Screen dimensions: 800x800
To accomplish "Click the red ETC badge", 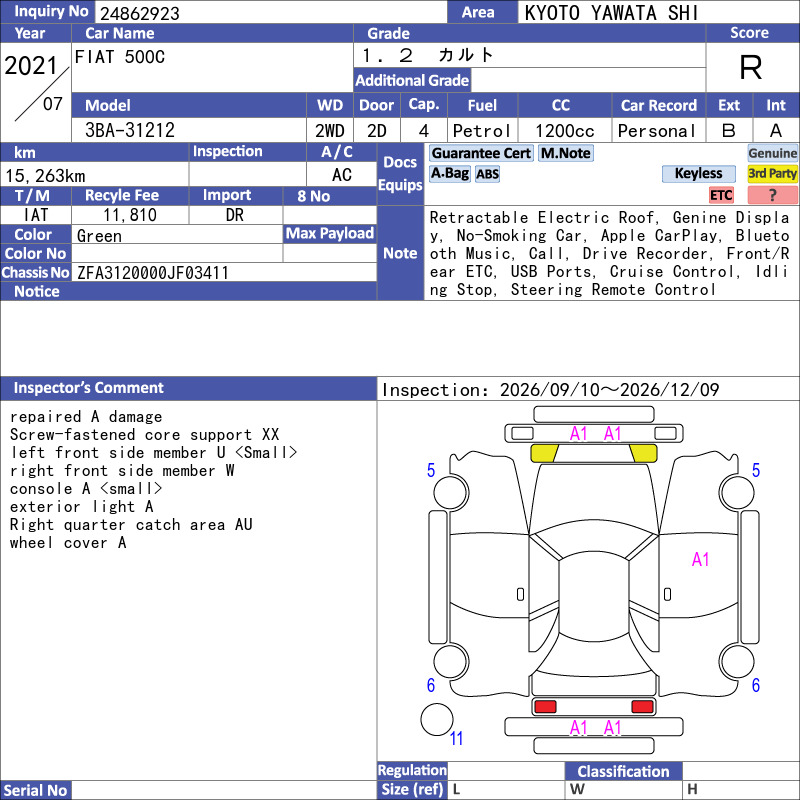I will (x=721, y=195).
